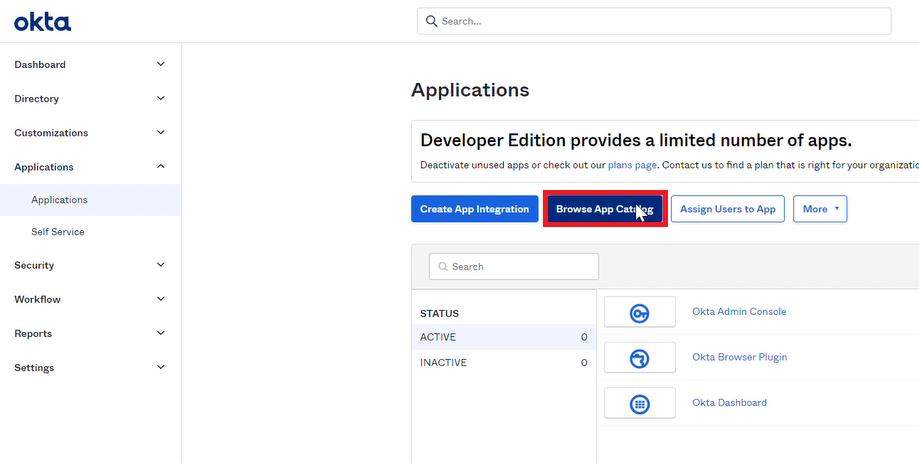Viewport: 919px width, 463px height.
Task: Open the Okta Admin Console app icon
Action: coord(639,312)
